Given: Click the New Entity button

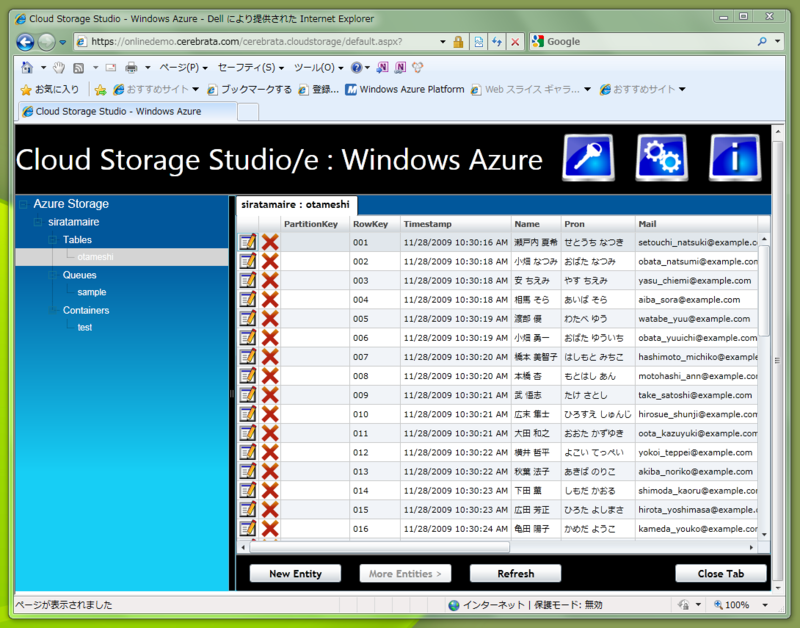Looking at the screenshot, I should [295, 573].
